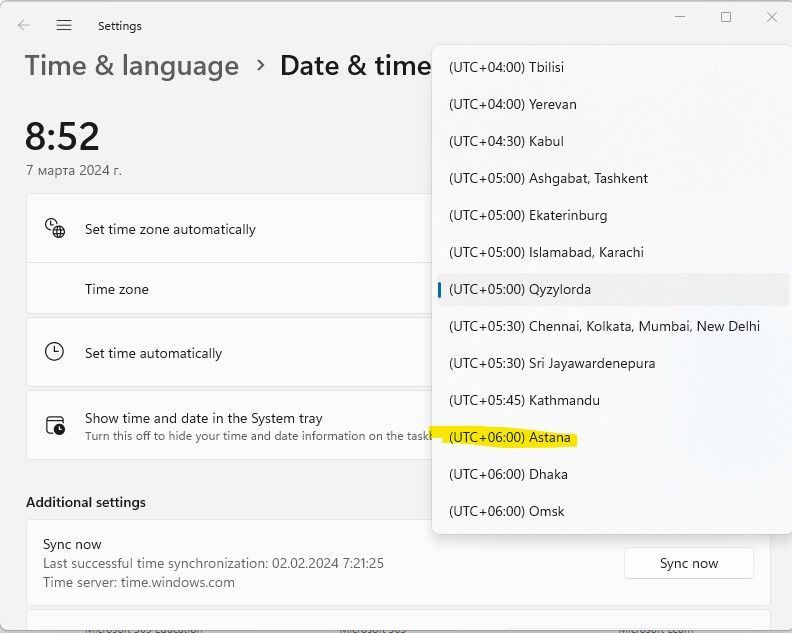Select (UTC+04:00) Yerevan time zone
792x633 pixels.
(612, 104)
